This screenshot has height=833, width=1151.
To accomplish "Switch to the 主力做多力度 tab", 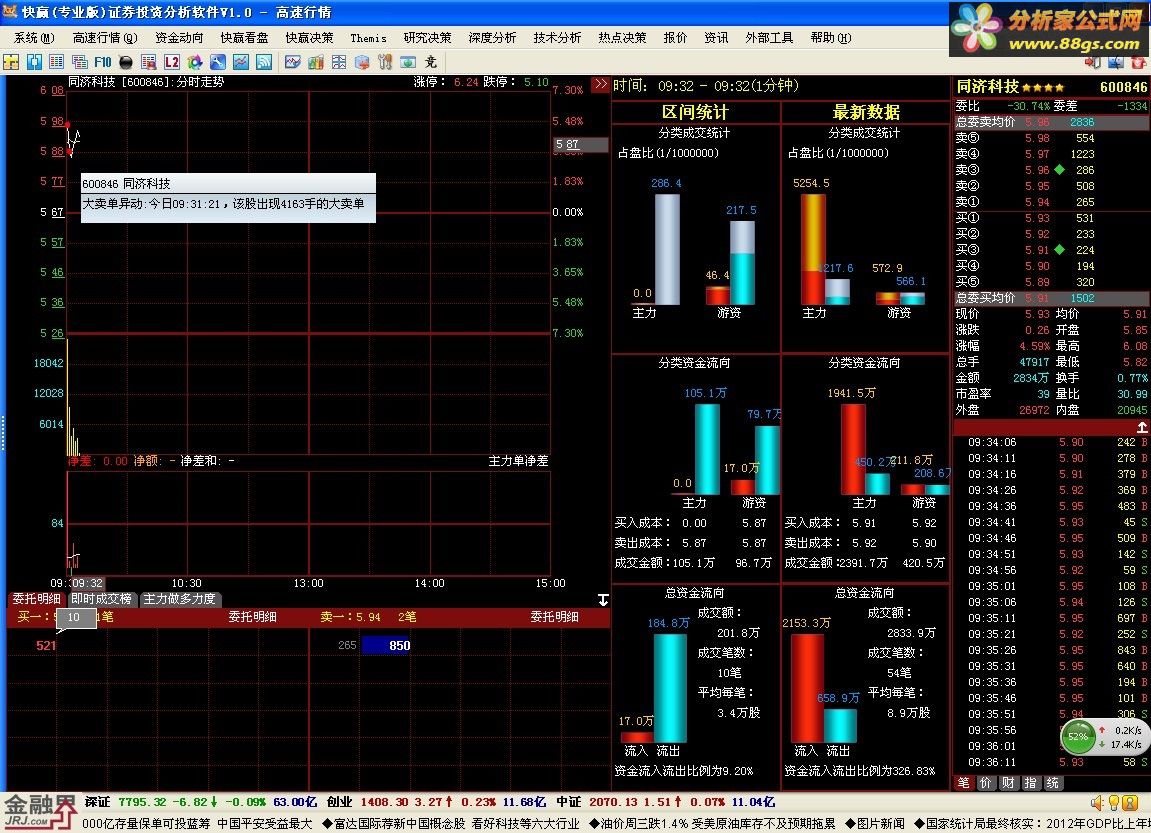I will click(179, 599).
